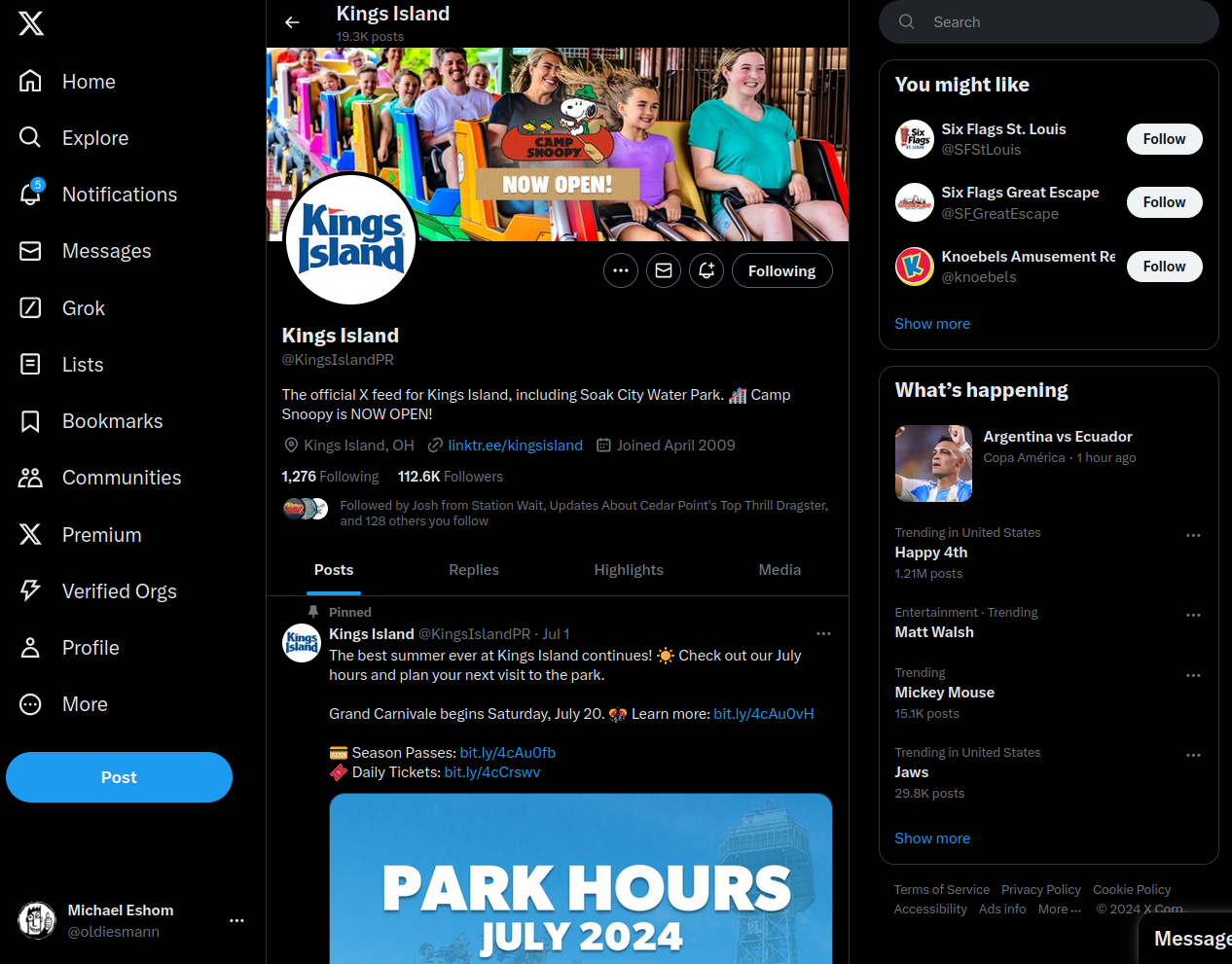Screen dimensions: 1232x964
Task: Click the back arrow beside Kings Island
Action: tap(292, 22)
